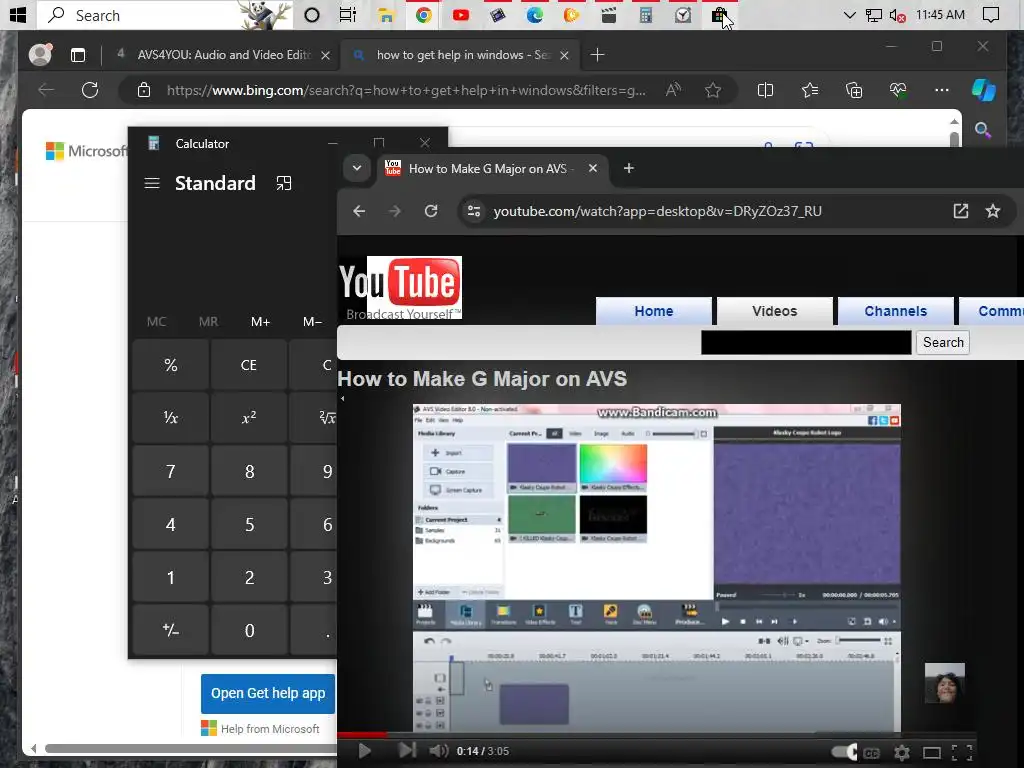1024x768 pixels.
Task: Click M+ memory add in Calculator
Action: (261, 321)
